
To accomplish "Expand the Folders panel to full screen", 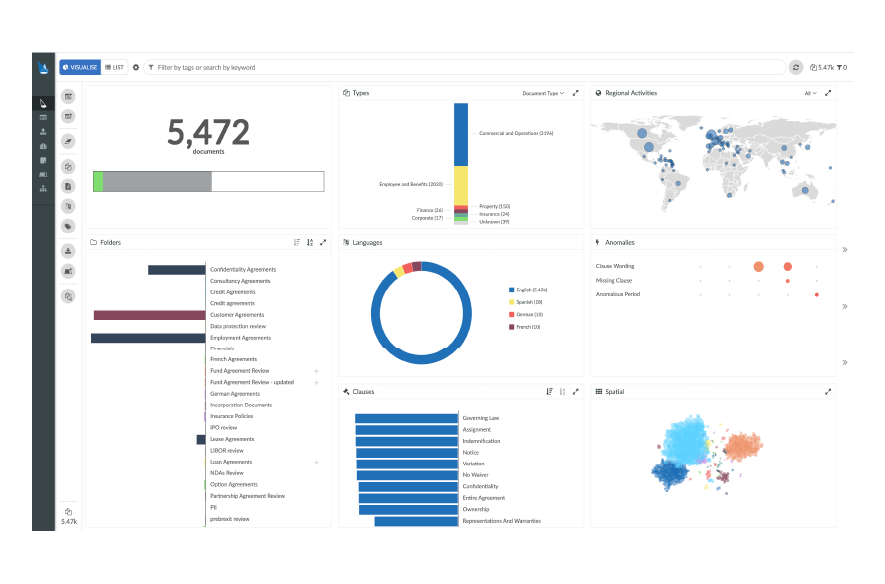I will click(323, 242).
